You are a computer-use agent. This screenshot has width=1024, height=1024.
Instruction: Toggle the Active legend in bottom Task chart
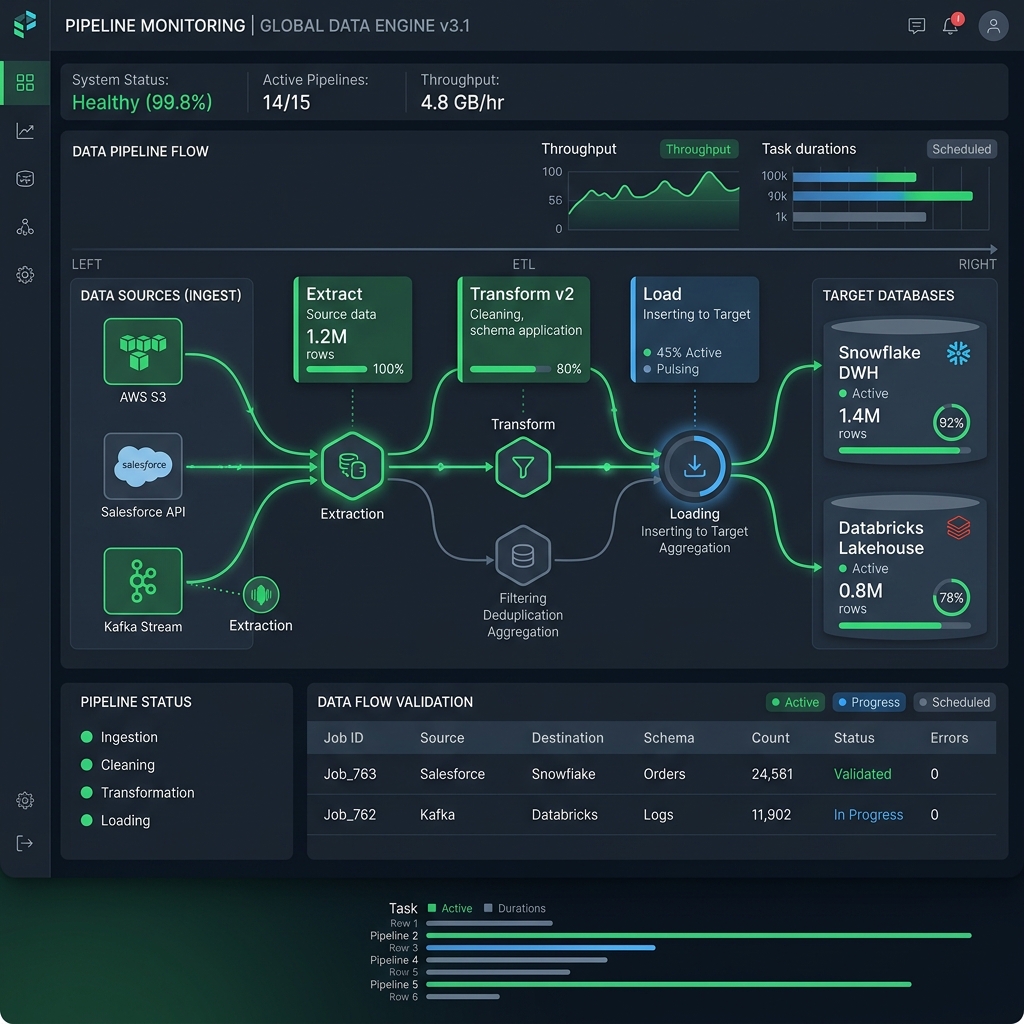click(449, 908)
